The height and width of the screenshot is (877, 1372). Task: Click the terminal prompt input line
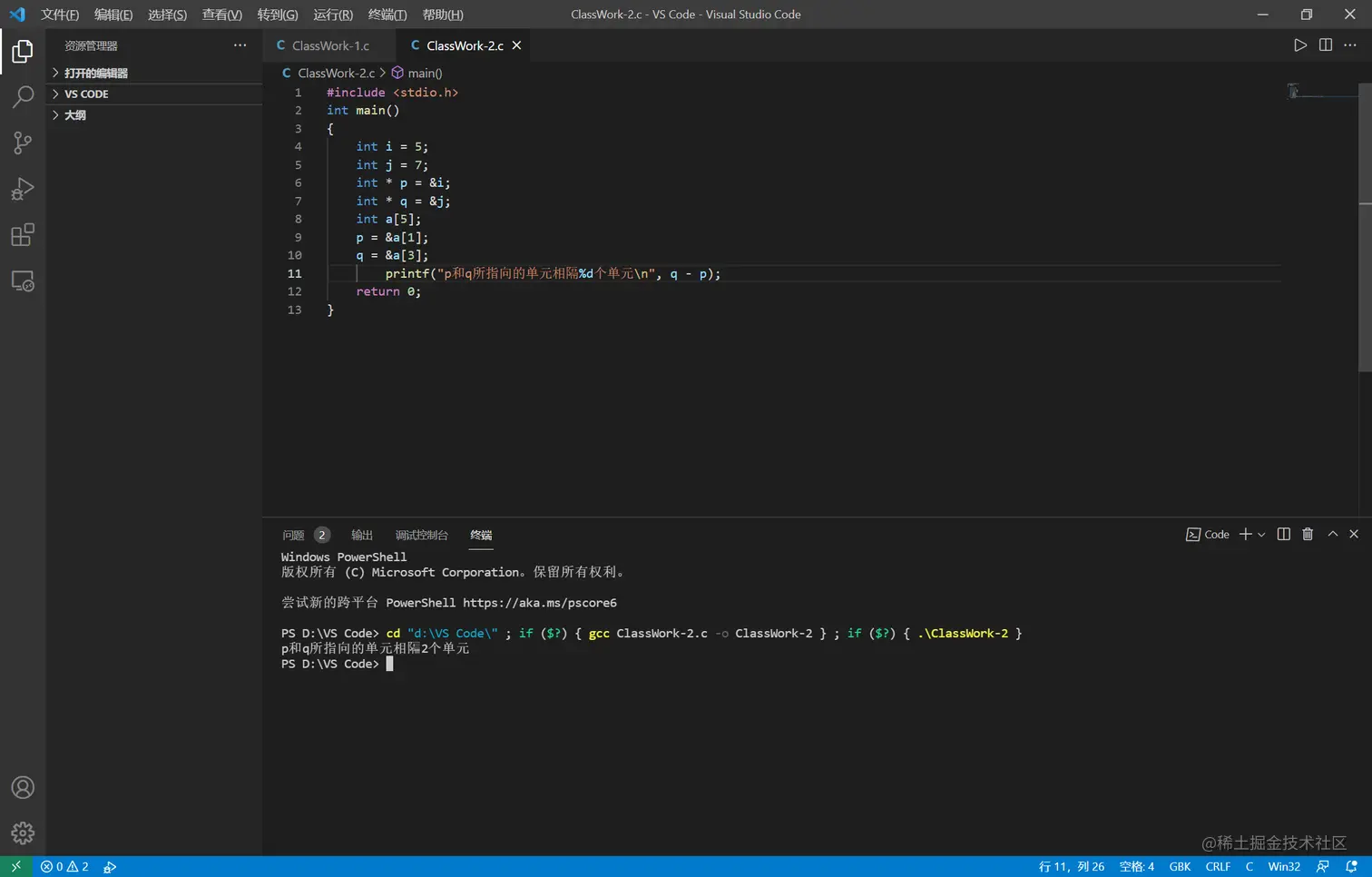click(x=390, y=664)
